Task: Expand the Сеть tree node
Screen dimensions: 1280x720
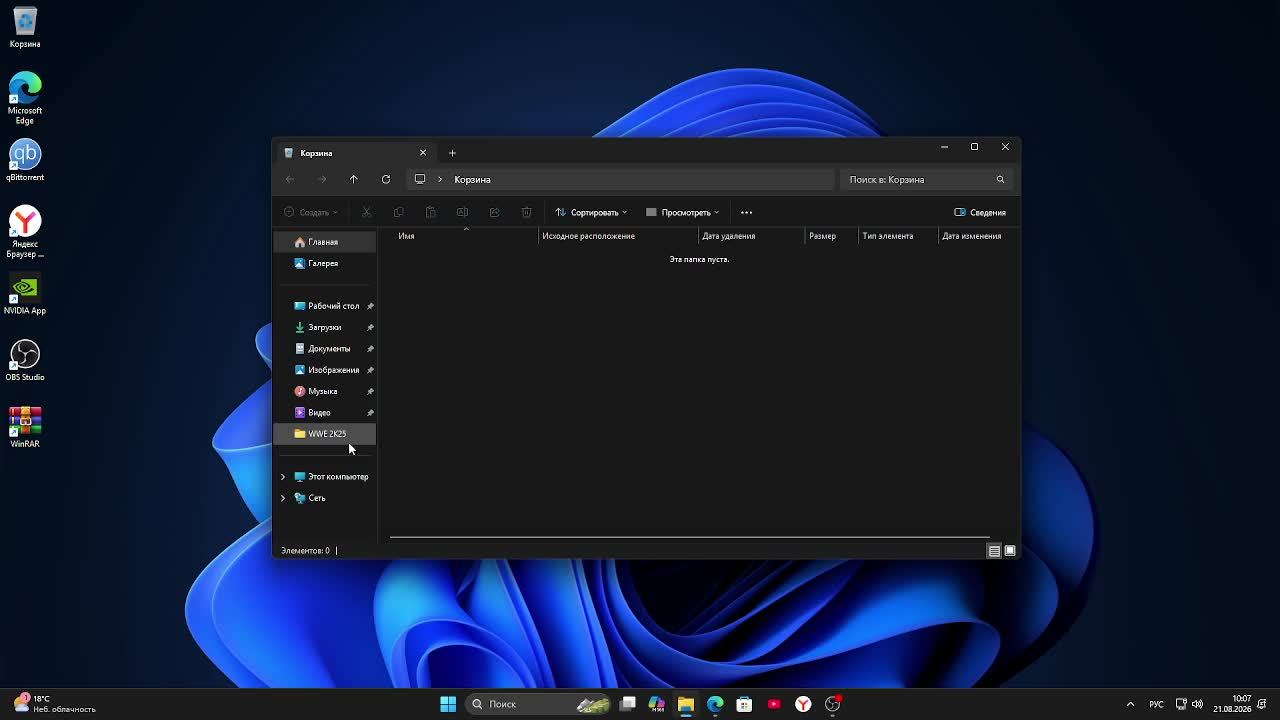Action: click(283, 498)
